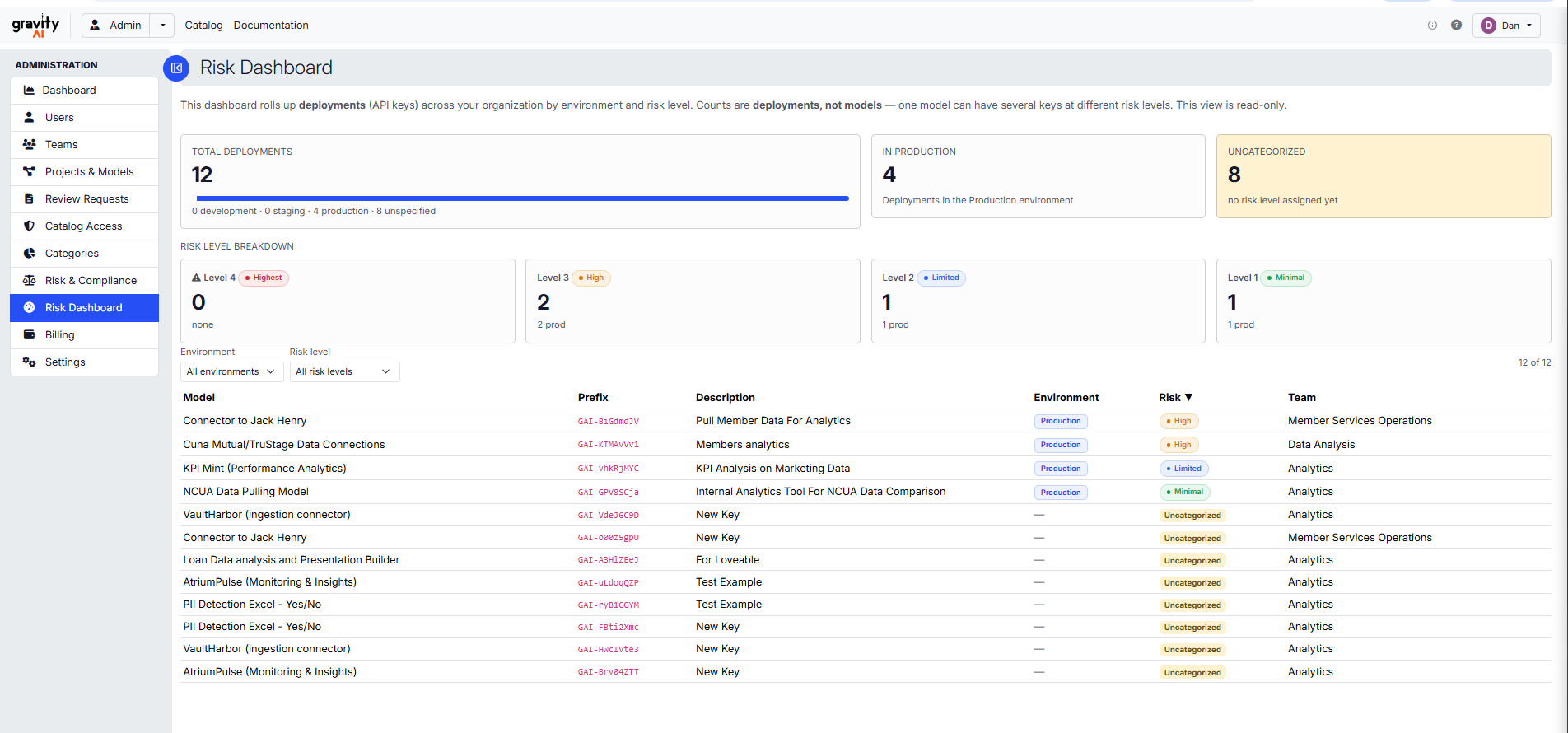Open Users admin page
Viewport: 1568px width, 733px height.
coord(84,118)
